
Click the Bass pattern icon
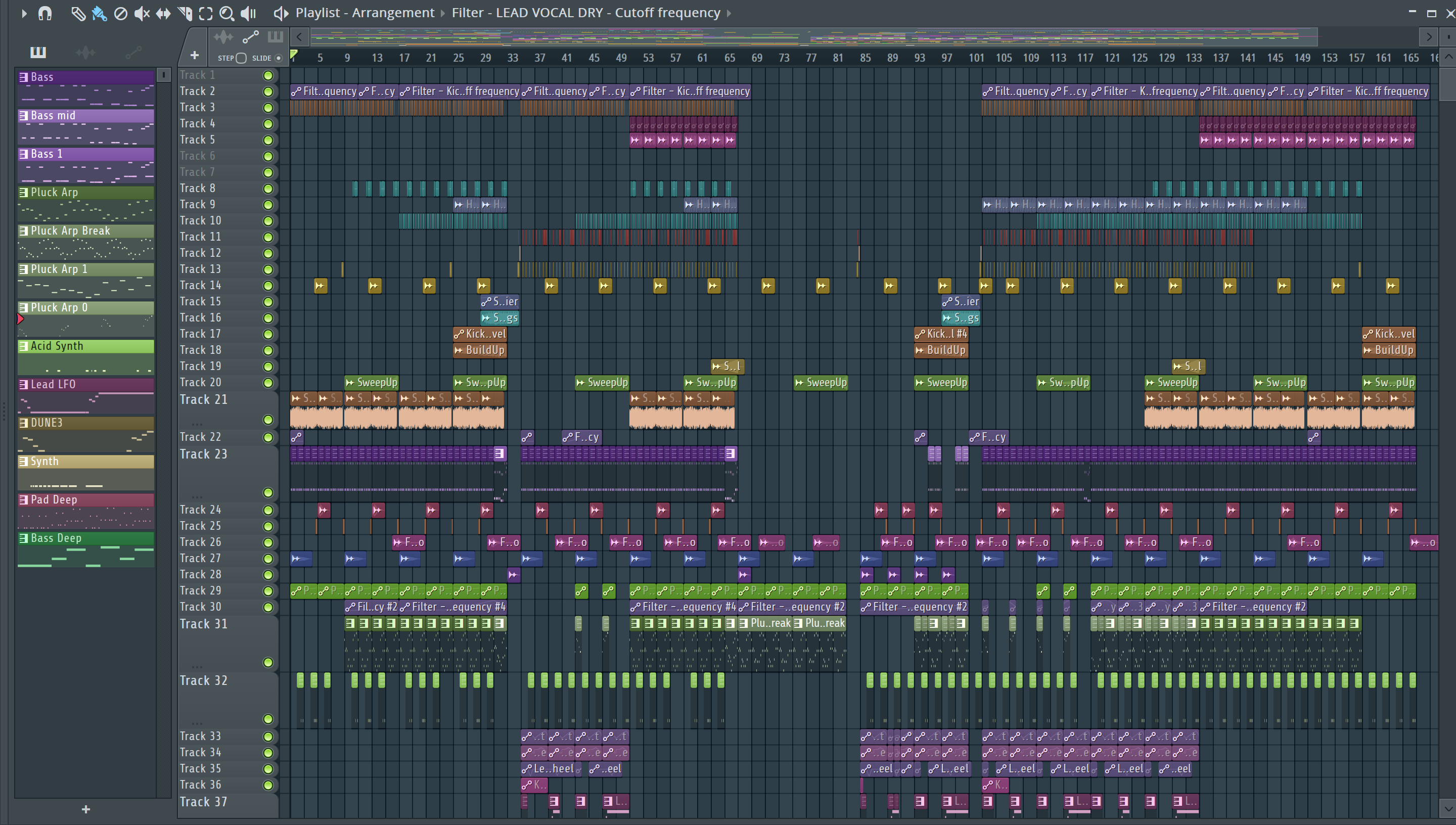[24, 77]
